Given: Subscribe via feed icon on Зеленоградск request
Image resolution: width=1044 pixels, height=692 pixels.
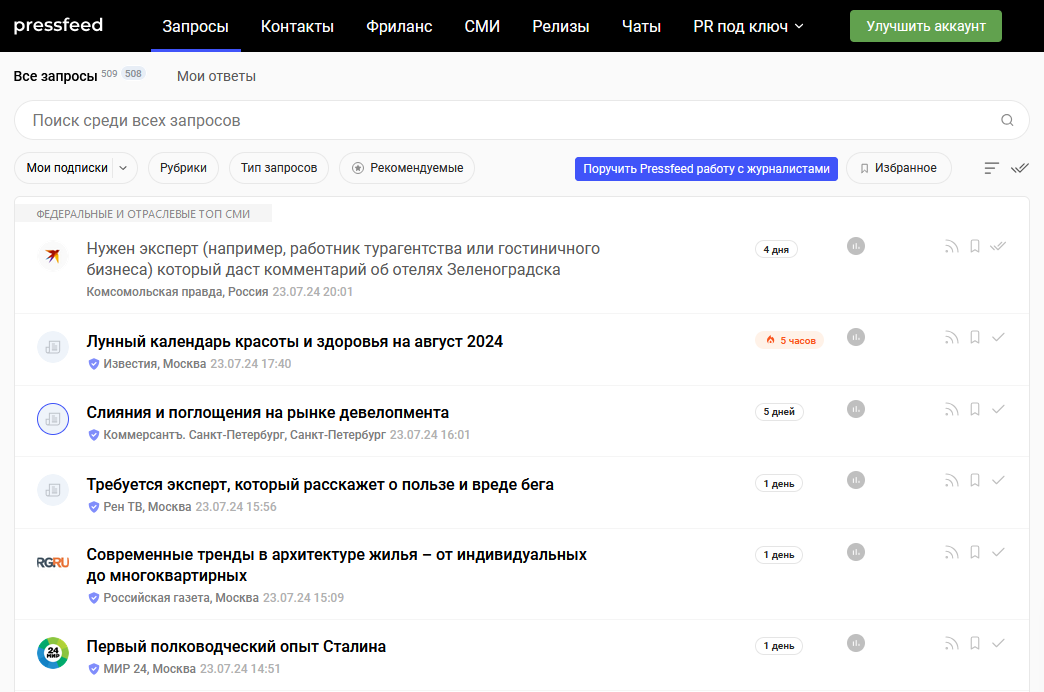Looking at the screenshot, I should (951, 246).
